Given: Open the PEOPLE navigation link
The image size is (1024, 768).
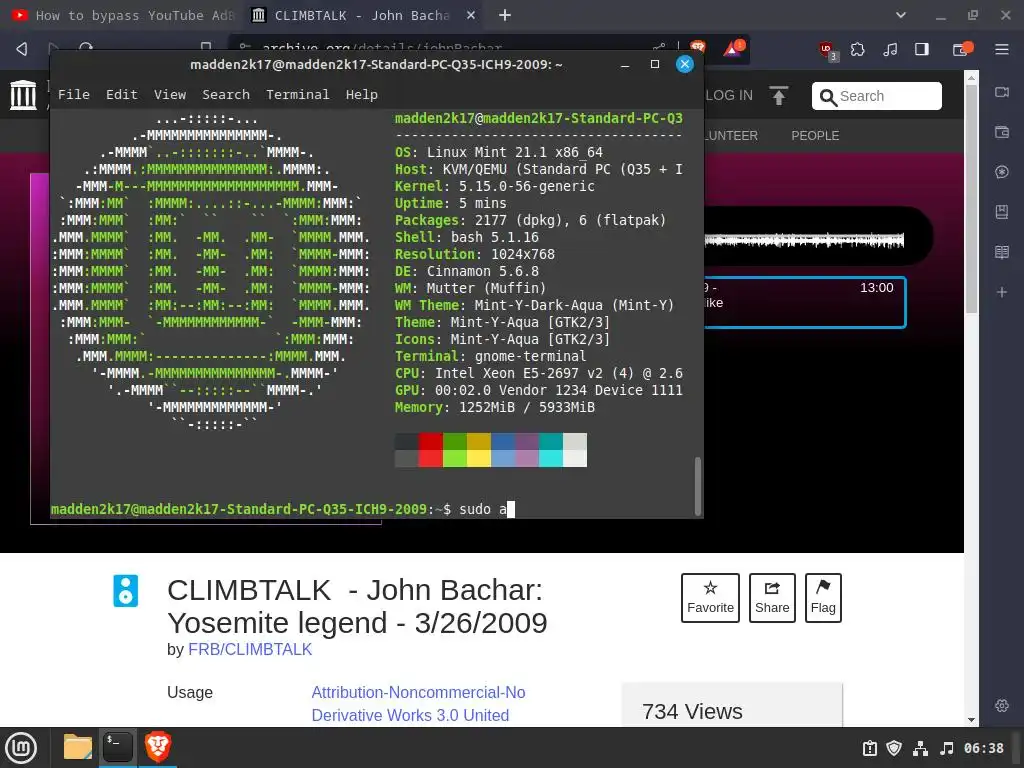Looking at the screenshot, I should [815, 136].
